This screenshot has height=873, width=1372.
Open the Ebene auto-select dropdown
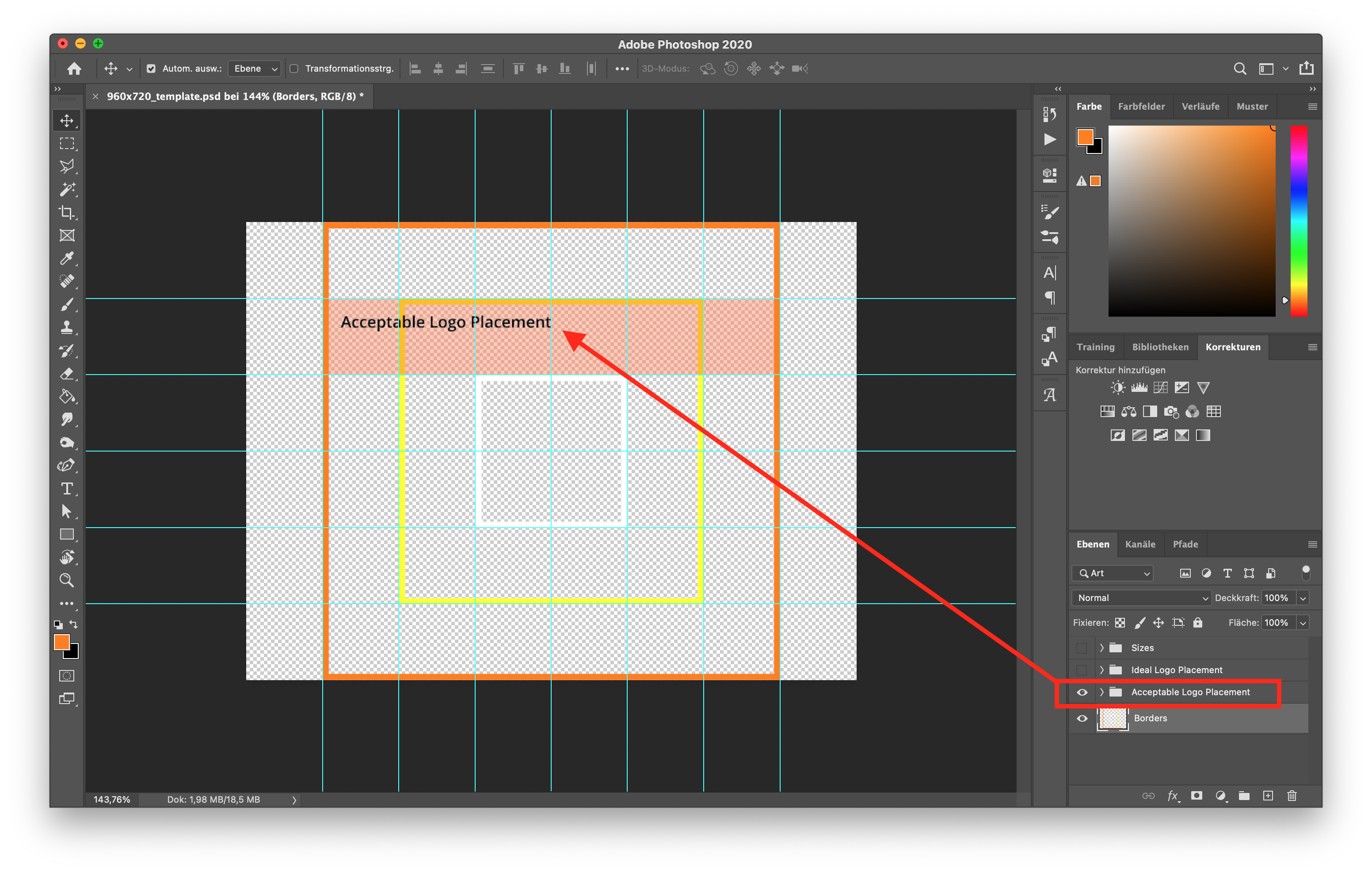point(254,69)
